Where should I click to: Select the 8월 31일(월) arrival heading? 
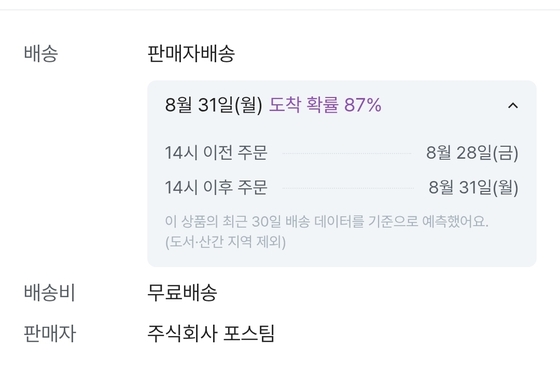point(214,105)
